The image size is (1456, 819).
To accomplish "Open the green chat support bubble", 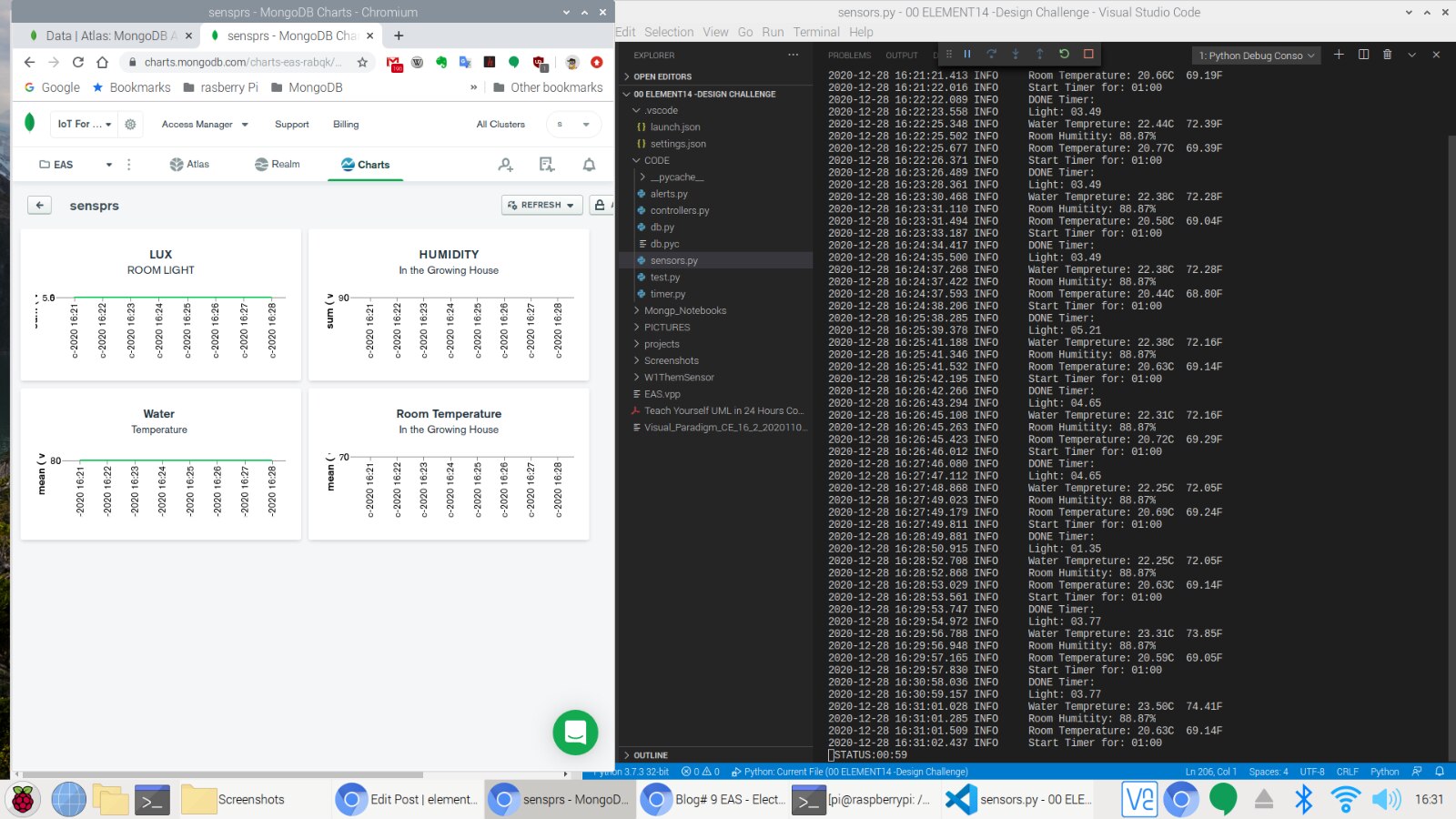I will (575, 733).
